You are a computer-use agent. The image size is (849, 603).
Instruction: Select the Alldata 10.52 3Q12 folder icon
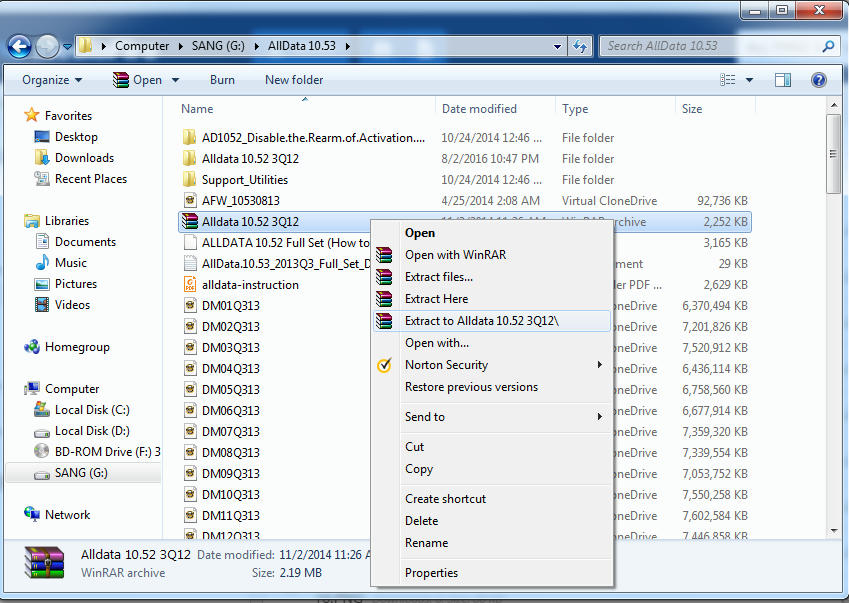(190, 159)
